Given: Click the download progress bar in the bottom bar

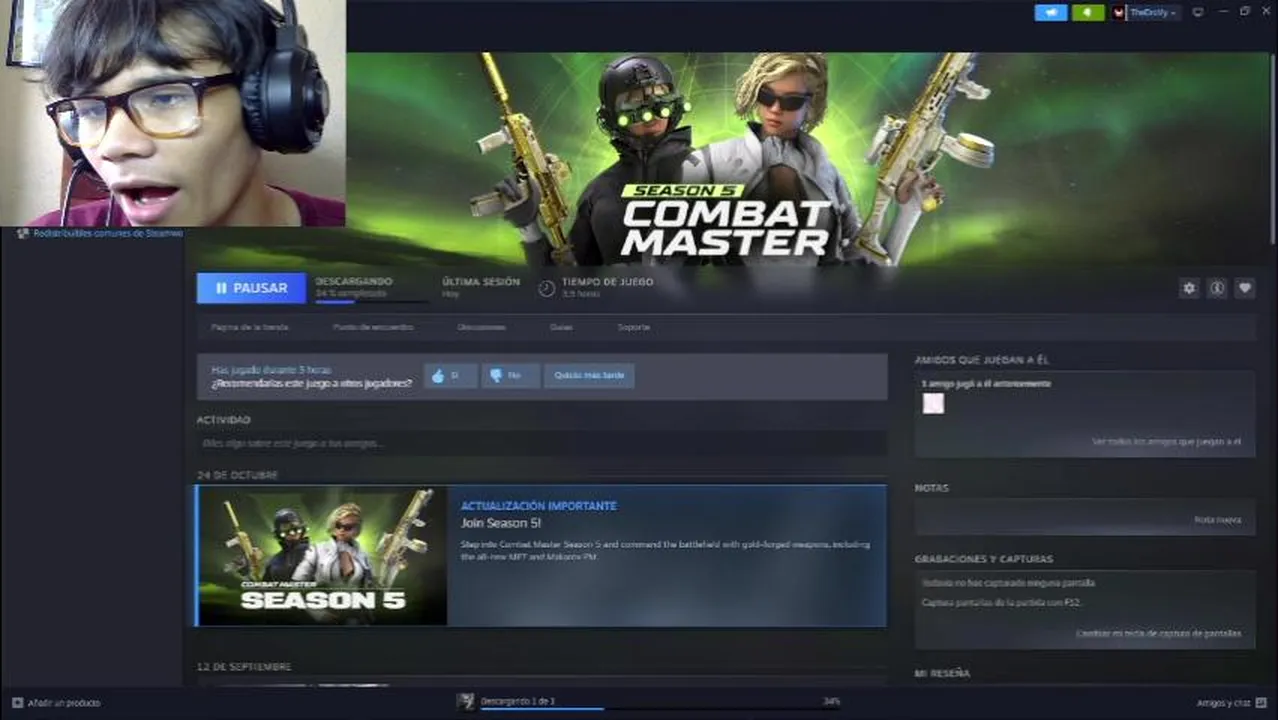Looking at the screenshot, I should coord(660,709).
